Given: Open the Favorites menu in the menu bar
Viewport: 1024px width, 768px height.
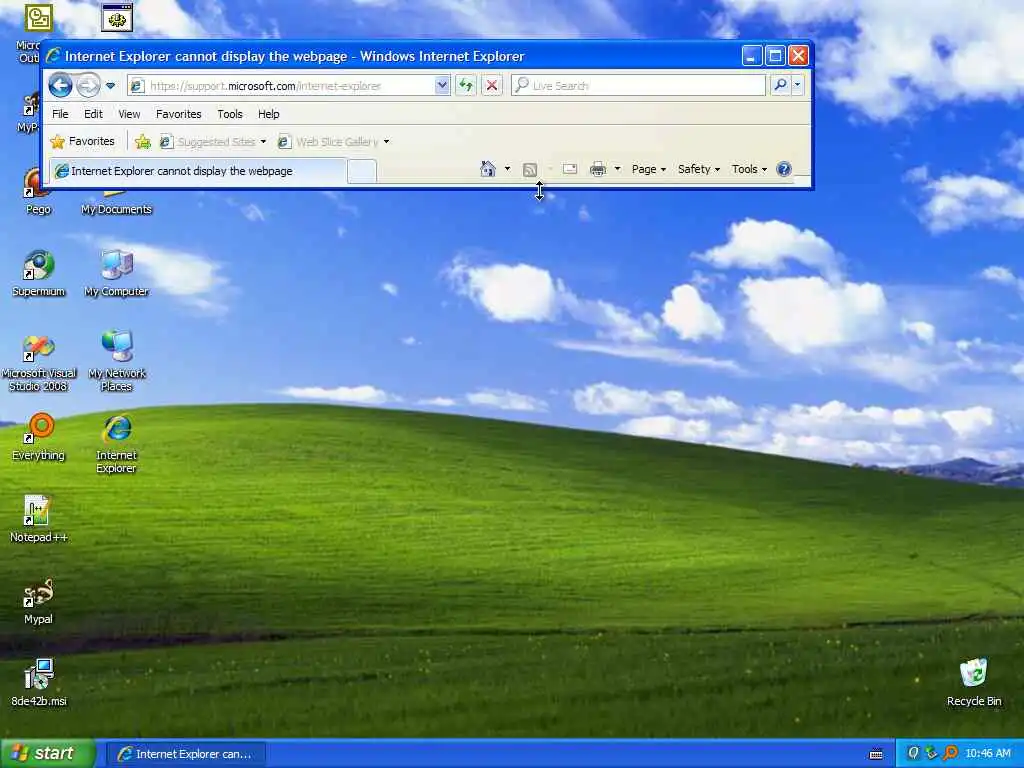Looking at the screenshot, I should tap(178, 114).
